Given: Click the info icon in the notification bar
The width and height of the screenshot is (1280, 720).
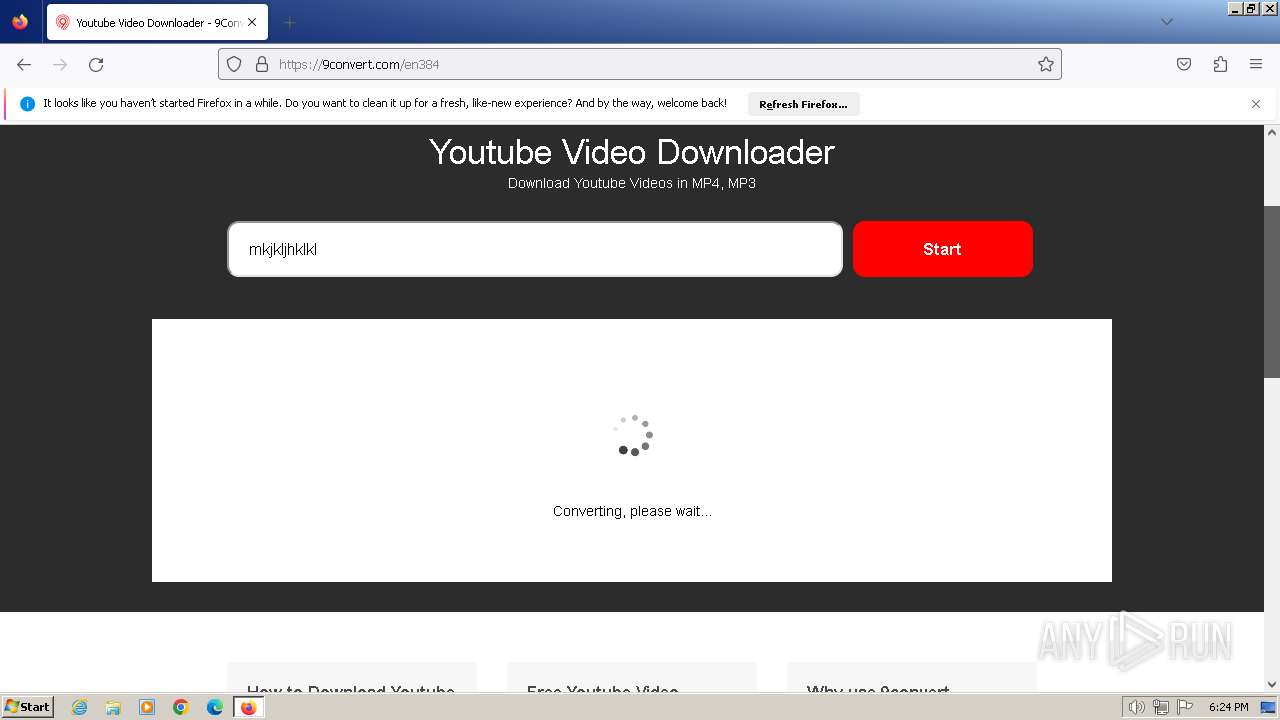Looking at the screenshot, I should coord(27,104).
